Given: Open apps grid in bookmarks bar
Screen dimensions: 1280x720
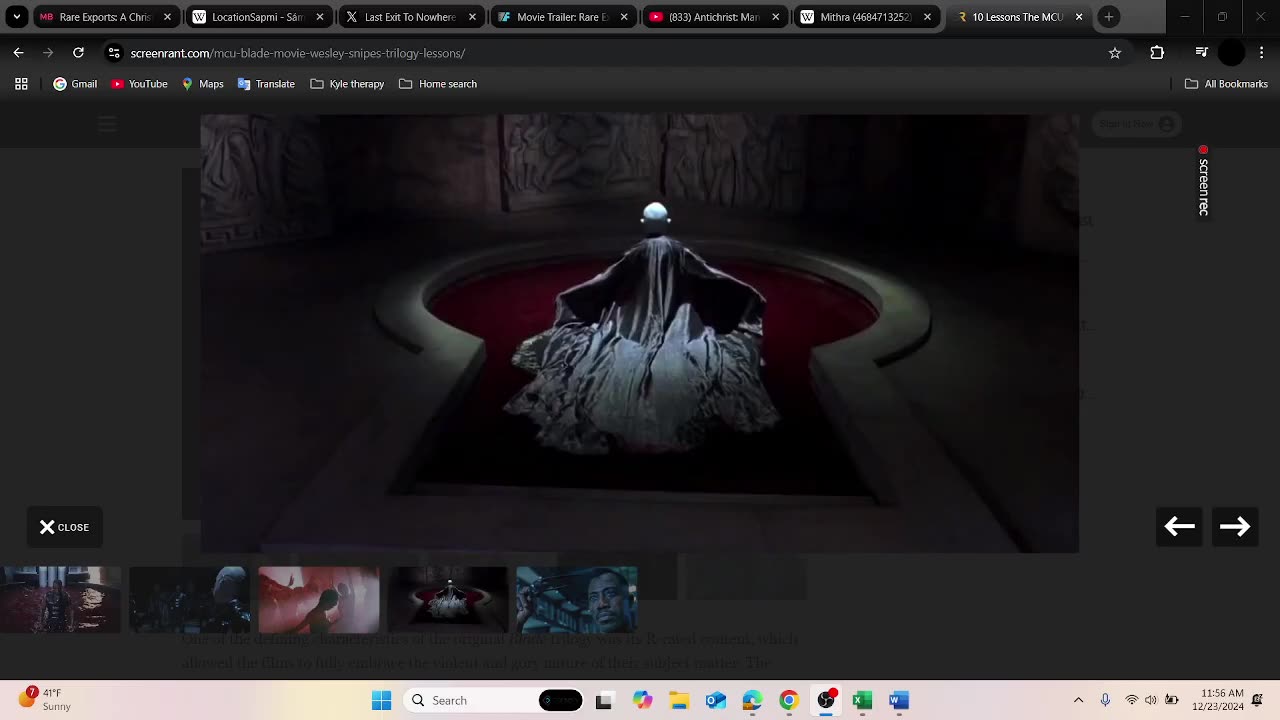Looking at the screenshot, I should pos(21,84).
